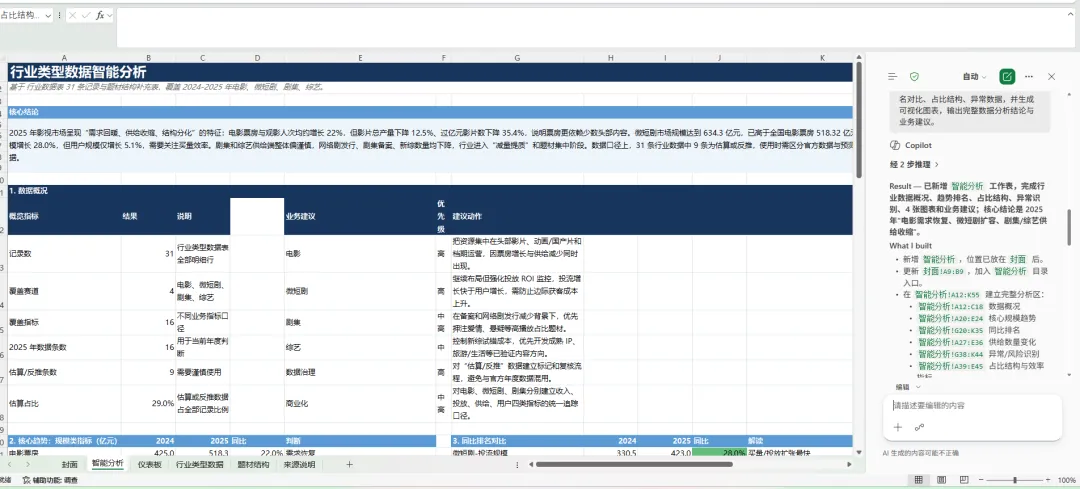The width and height of the screenshot is (1080, 489).
Task: Expand the fx function dropdown arrow
Action: click(x=110, y=15)
